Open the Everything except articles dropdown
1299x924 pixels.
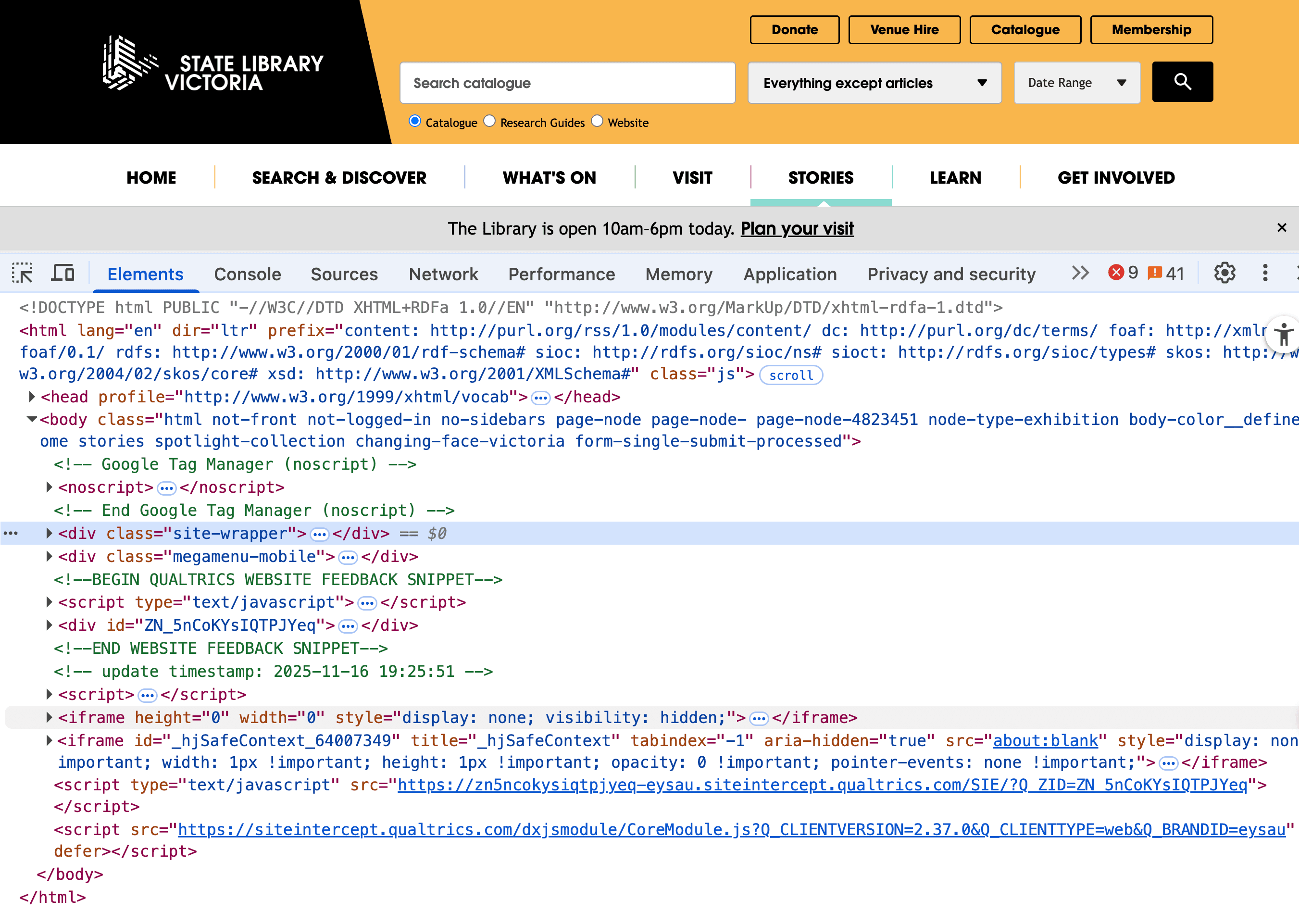pyautogui.click(x=874, y=83)
